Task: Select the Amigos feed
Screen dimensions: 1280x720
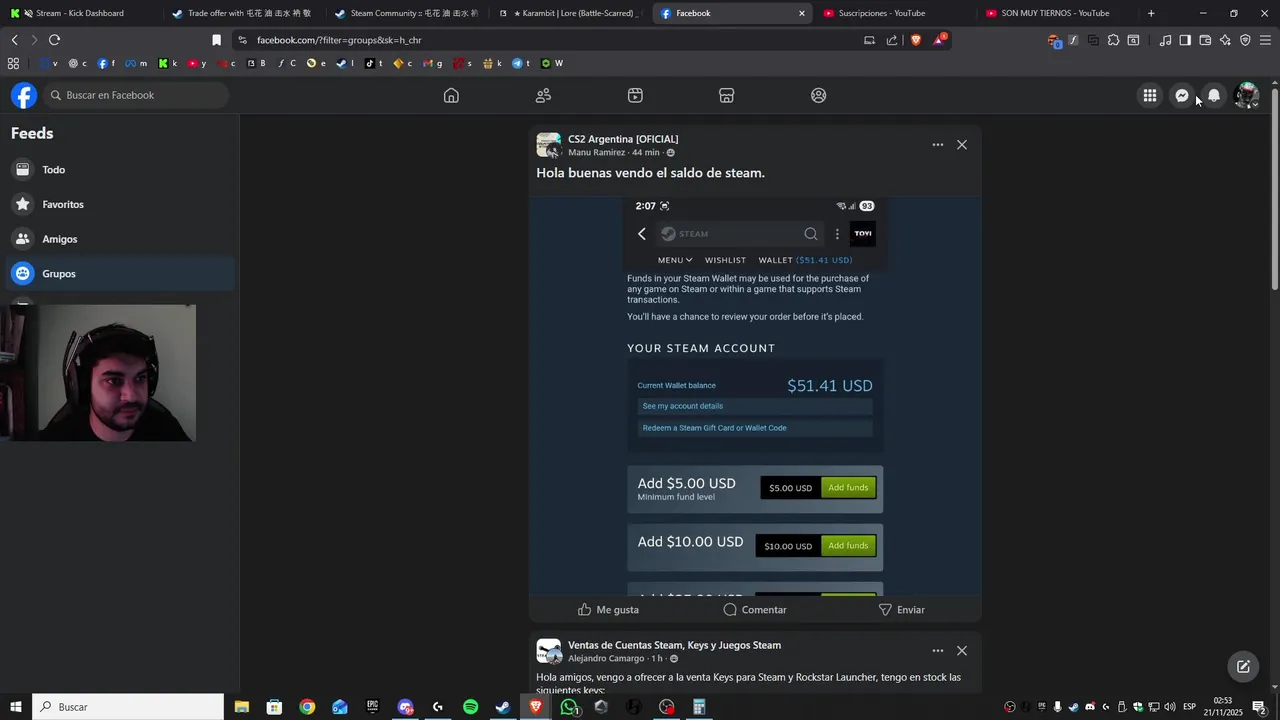Action: [119, 239]
